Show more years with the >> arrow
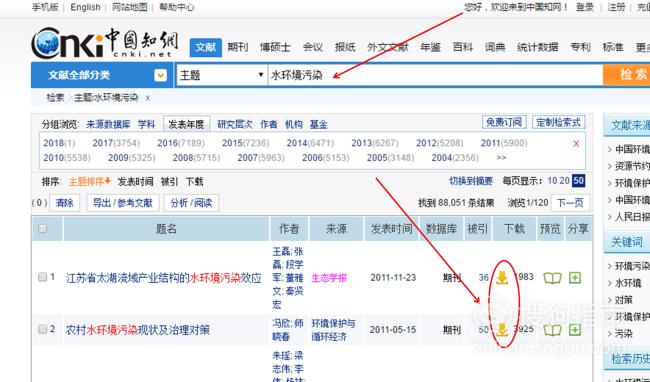 501,157
